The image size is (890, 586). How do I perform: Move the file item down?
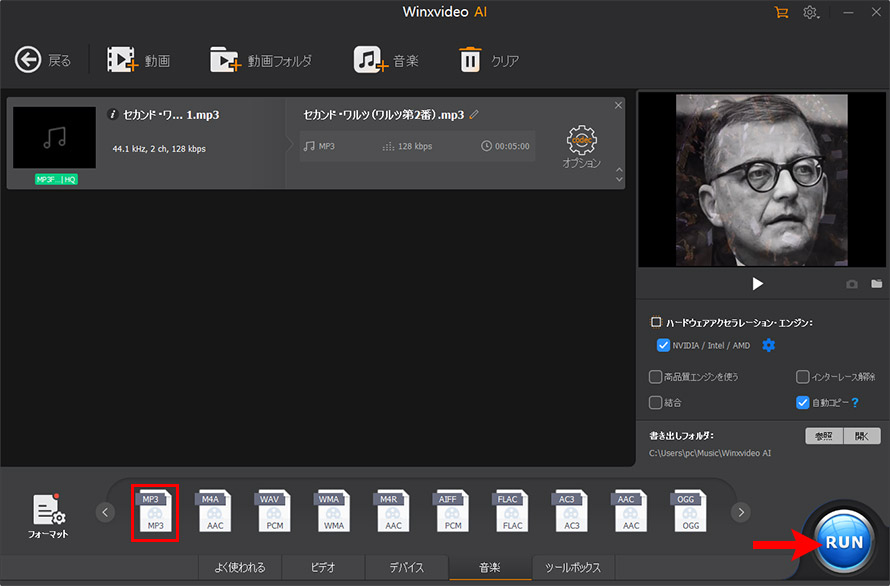click(619, 179)
